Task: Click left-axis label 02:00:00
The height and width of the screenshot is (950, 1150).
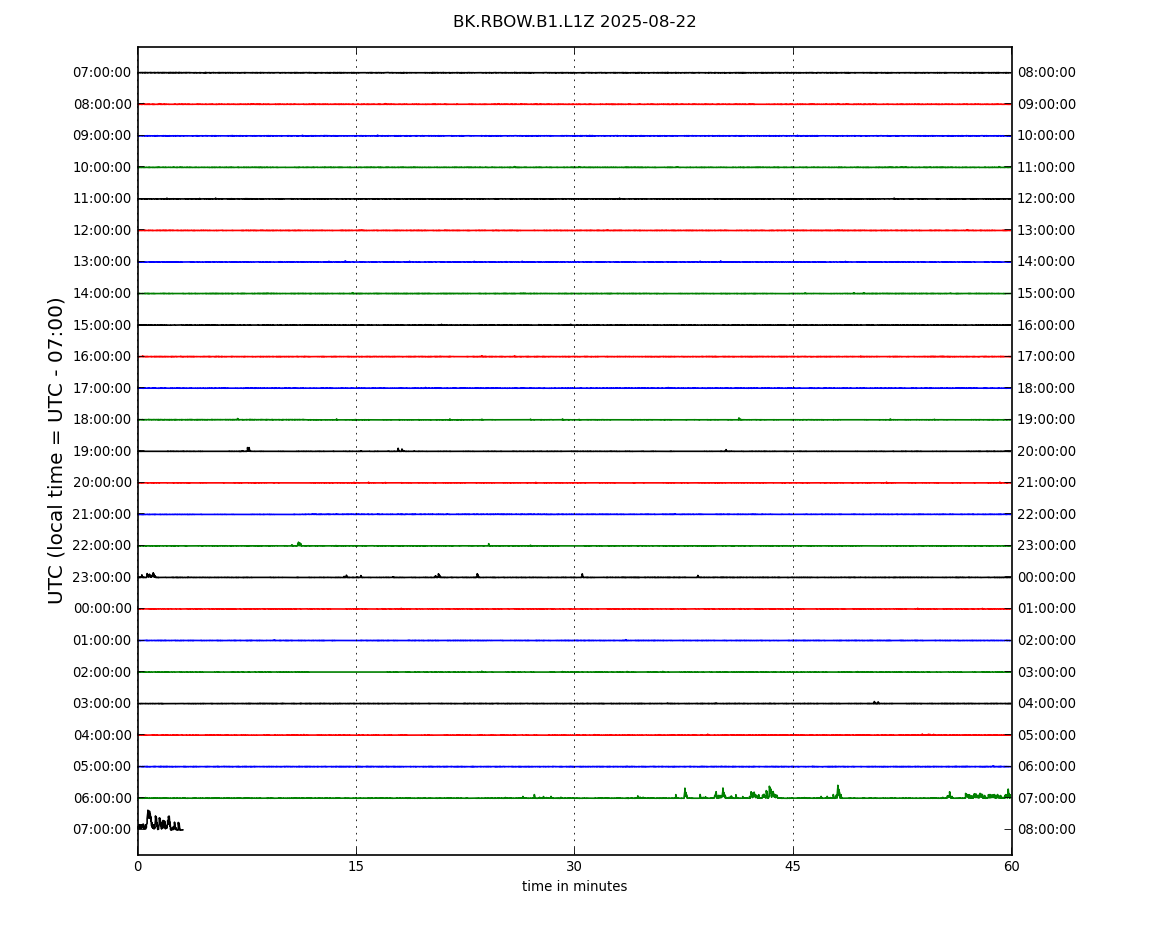Action: (x=103, y=672)
